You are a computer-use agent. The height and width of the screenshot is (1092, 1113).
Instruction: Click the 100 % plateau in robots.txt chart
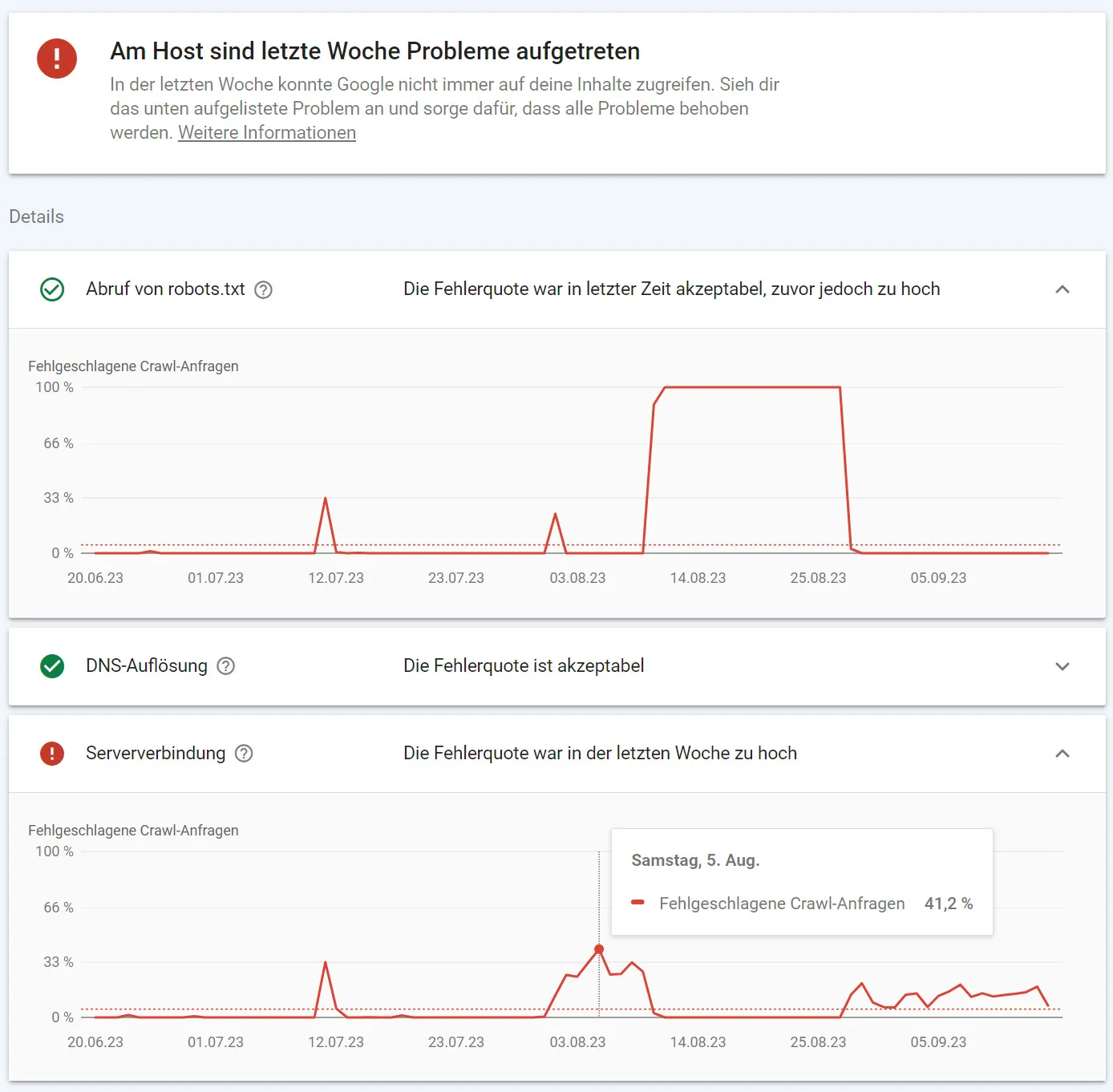click(752, 388)
